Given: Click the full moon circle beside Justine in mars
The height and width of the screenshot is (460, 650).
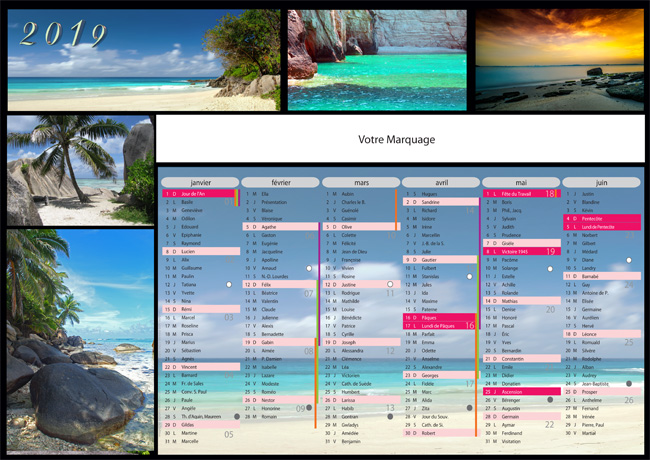Looking at the screenshot, I should click(x=390, y=285).
